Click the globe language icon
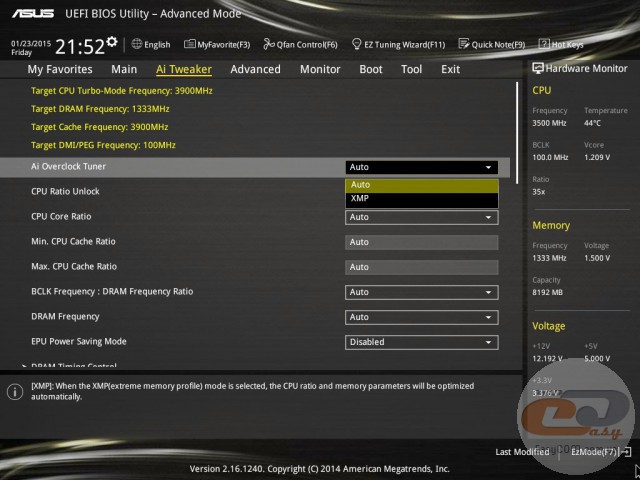 pyautogui.click(x=137, y=44)
